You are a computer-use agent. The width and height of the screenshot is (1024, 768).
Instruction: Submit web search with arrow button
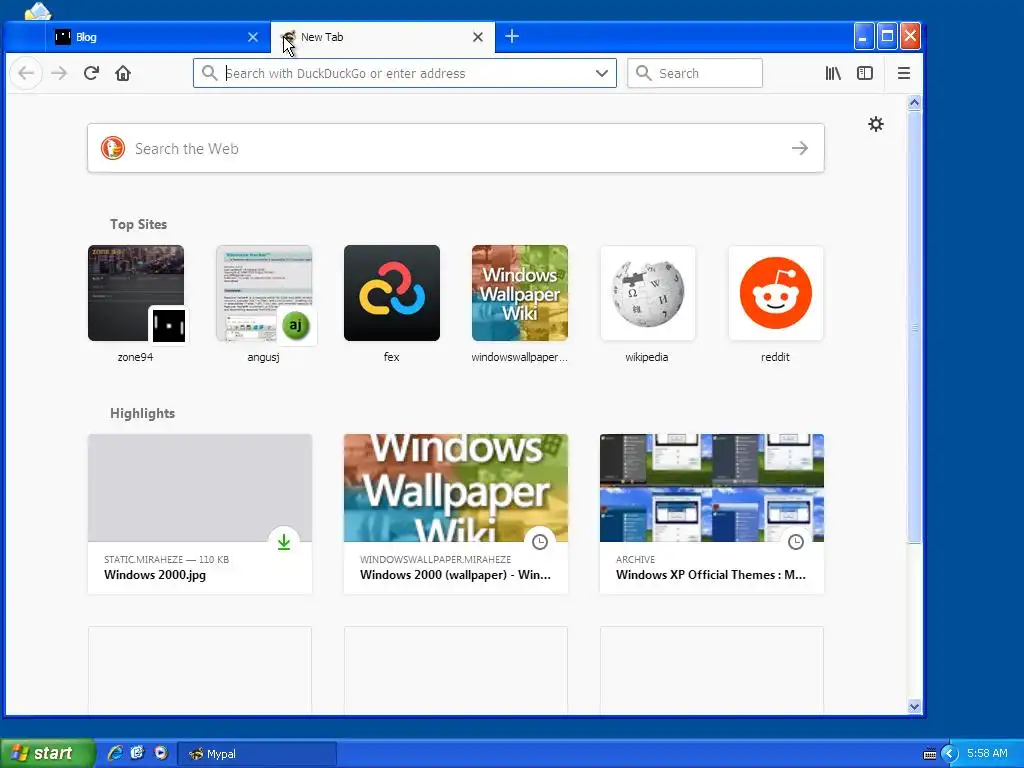pos(800,148)
